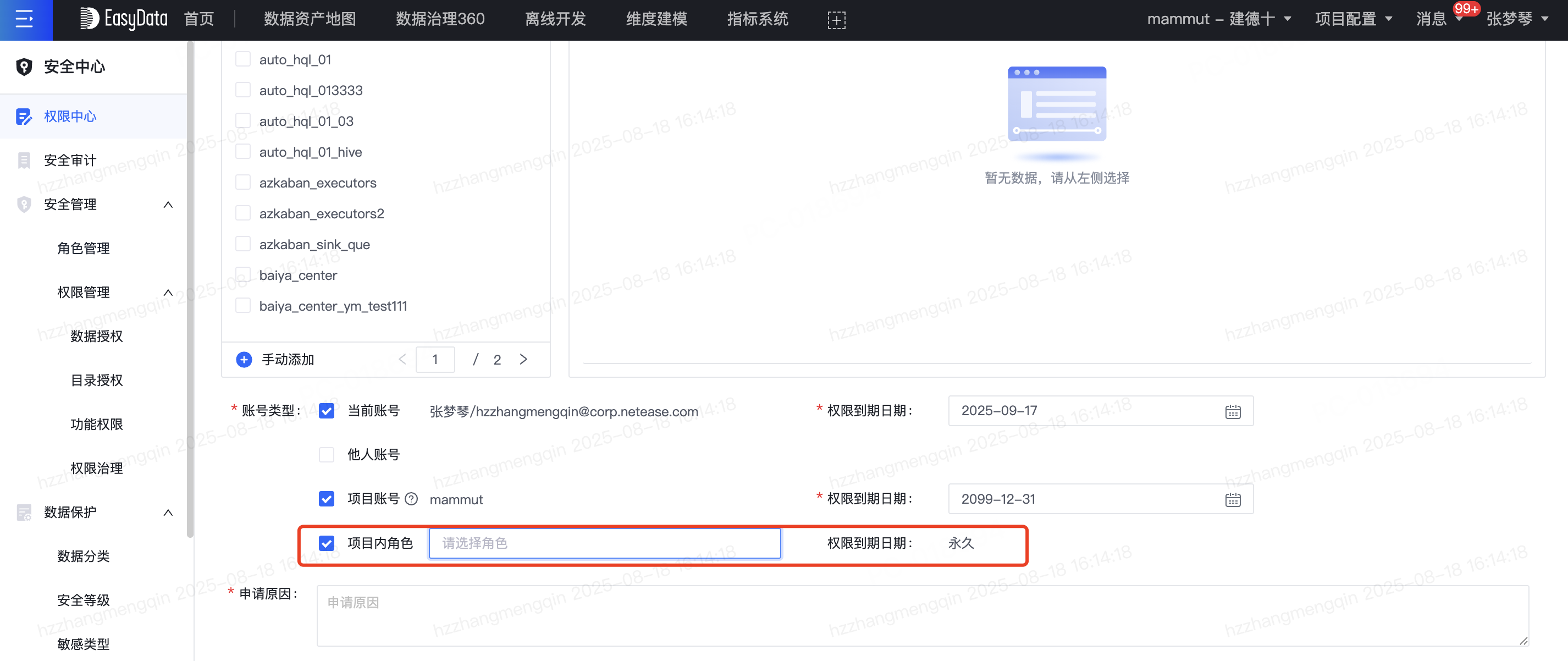The height and width of the screenshot is (661, 1568).
Task: Click the hamburger menu icon
Action: pos(24,19)
